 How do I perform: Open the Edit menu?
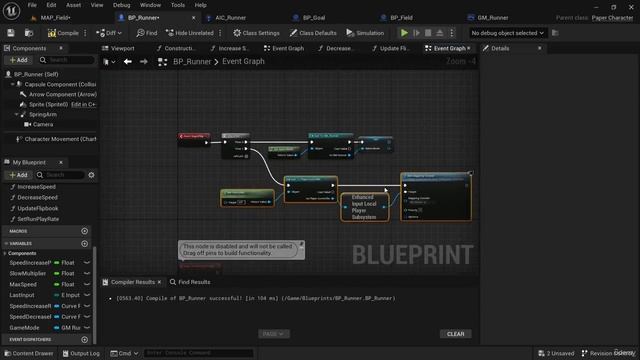[x=51, y=5]
